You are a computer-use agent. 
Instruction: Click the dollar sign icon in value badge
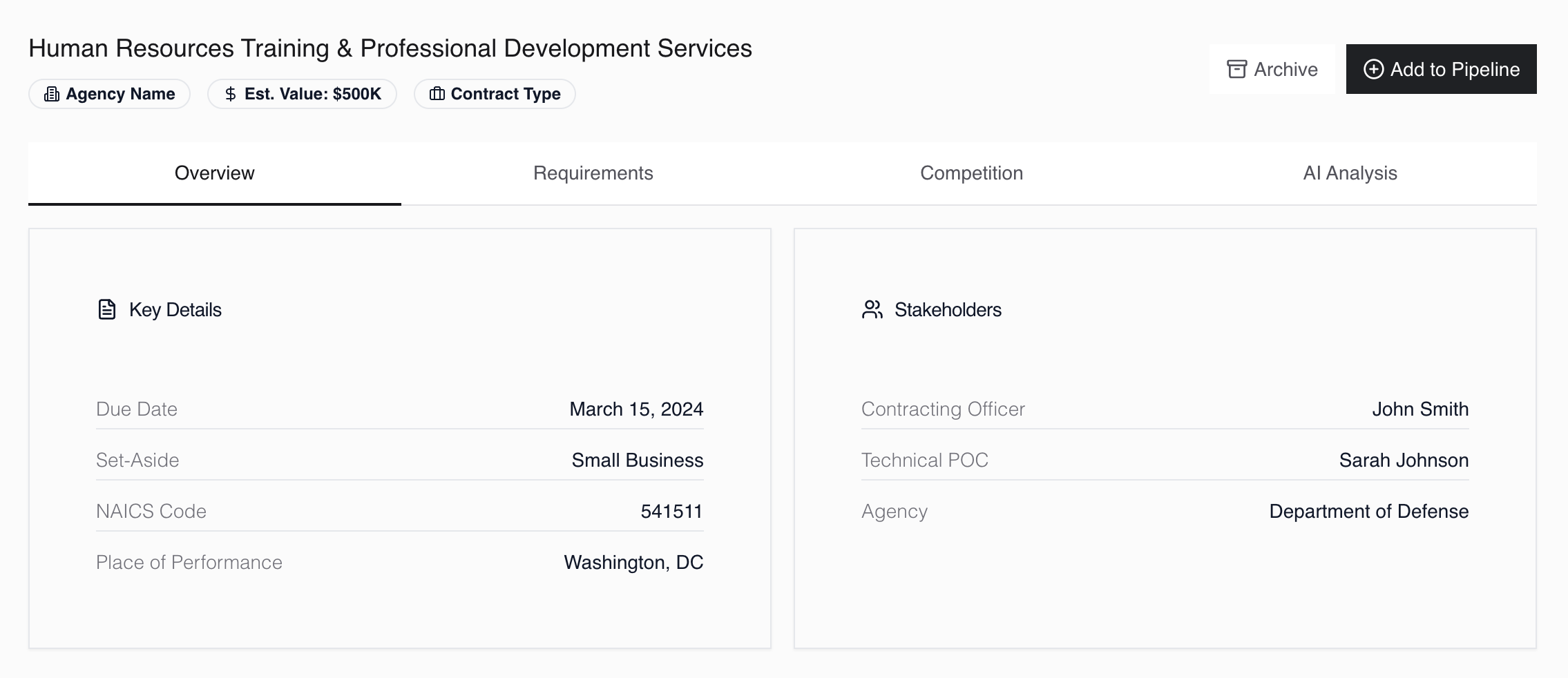(231, 94)
